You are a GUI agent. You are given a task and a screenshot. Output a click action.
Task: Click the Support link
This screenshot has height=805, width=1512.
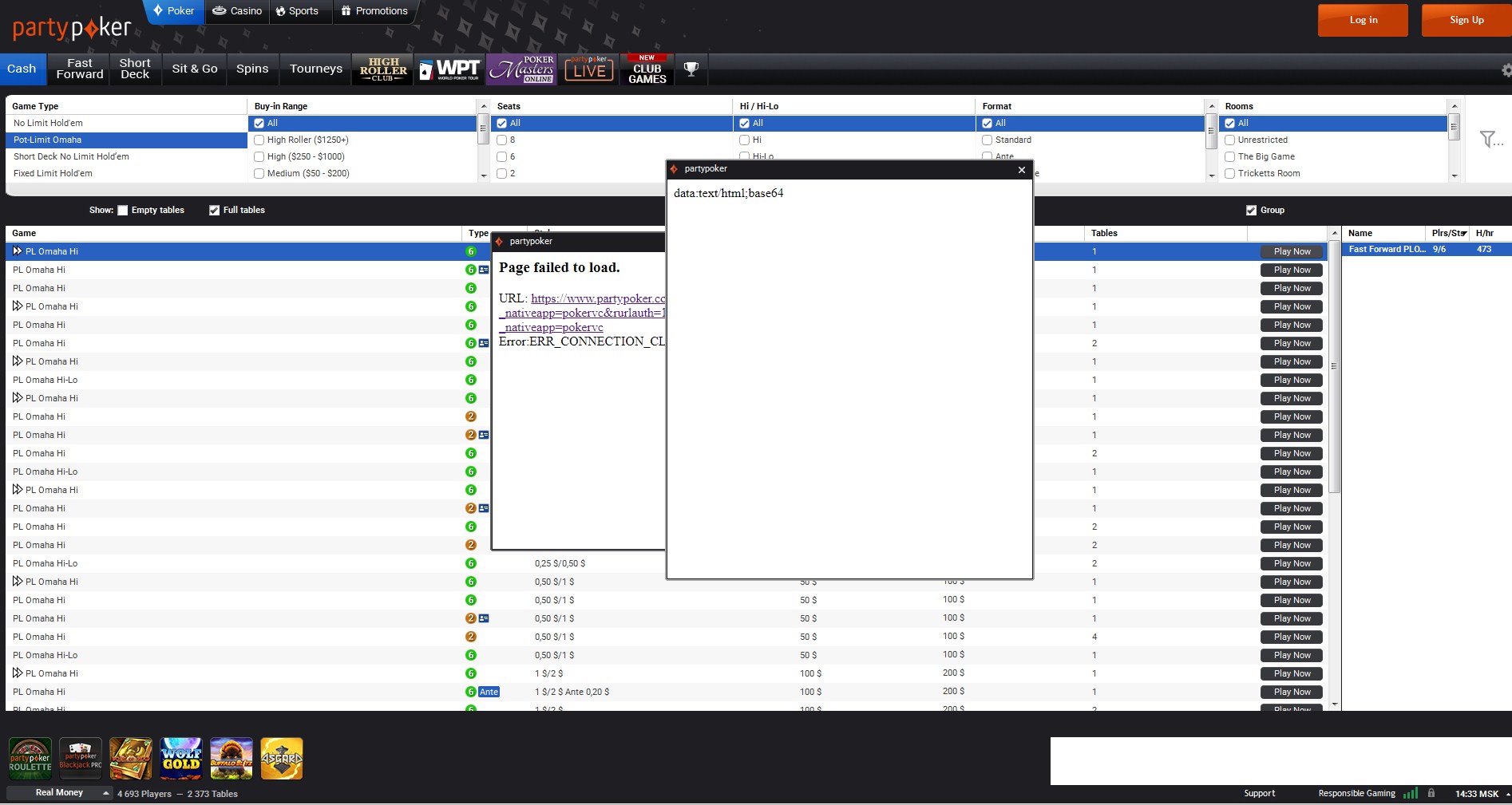(1259, 794)
